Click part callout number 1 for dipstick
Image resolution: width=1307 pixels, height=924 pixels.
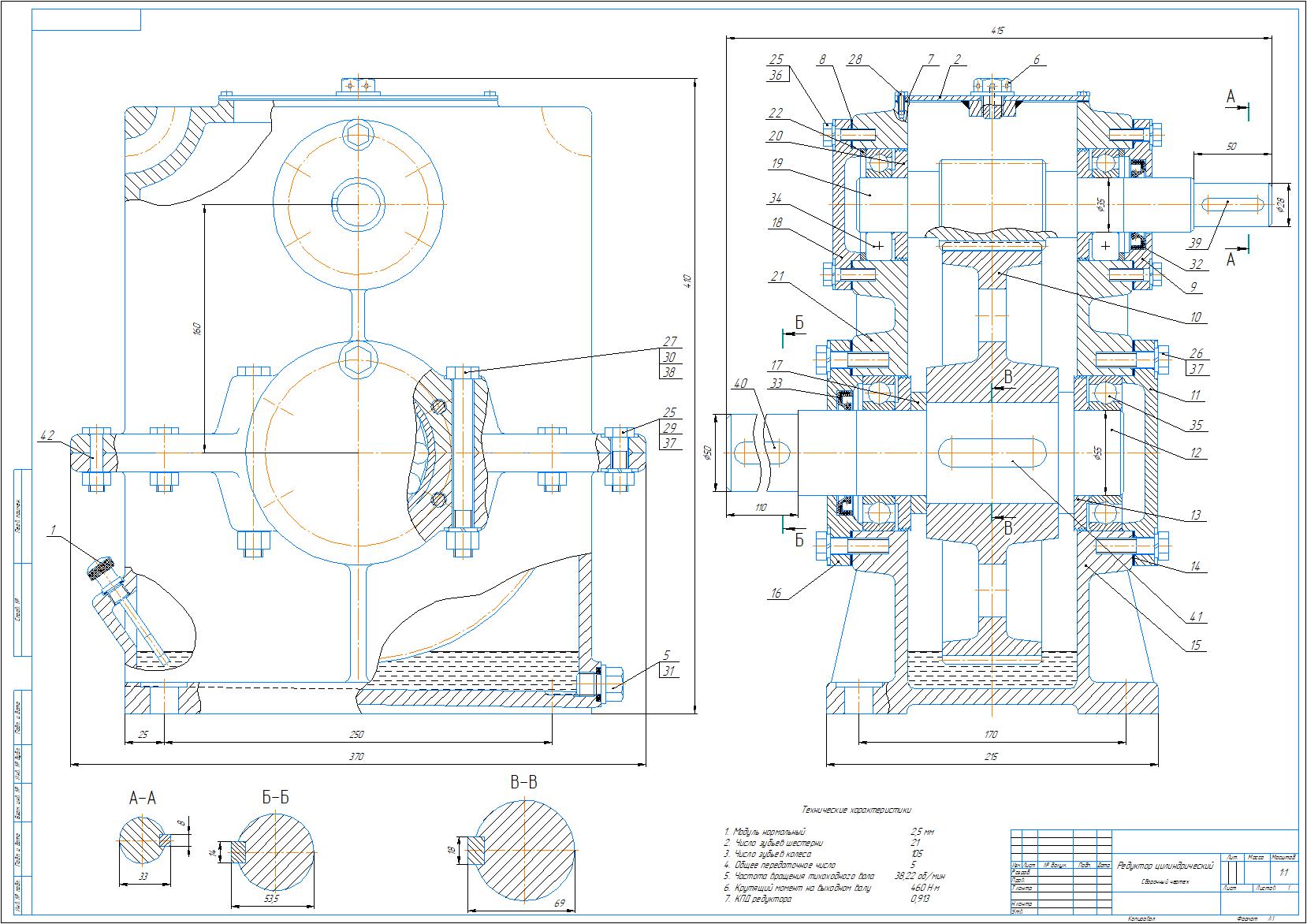52,531
